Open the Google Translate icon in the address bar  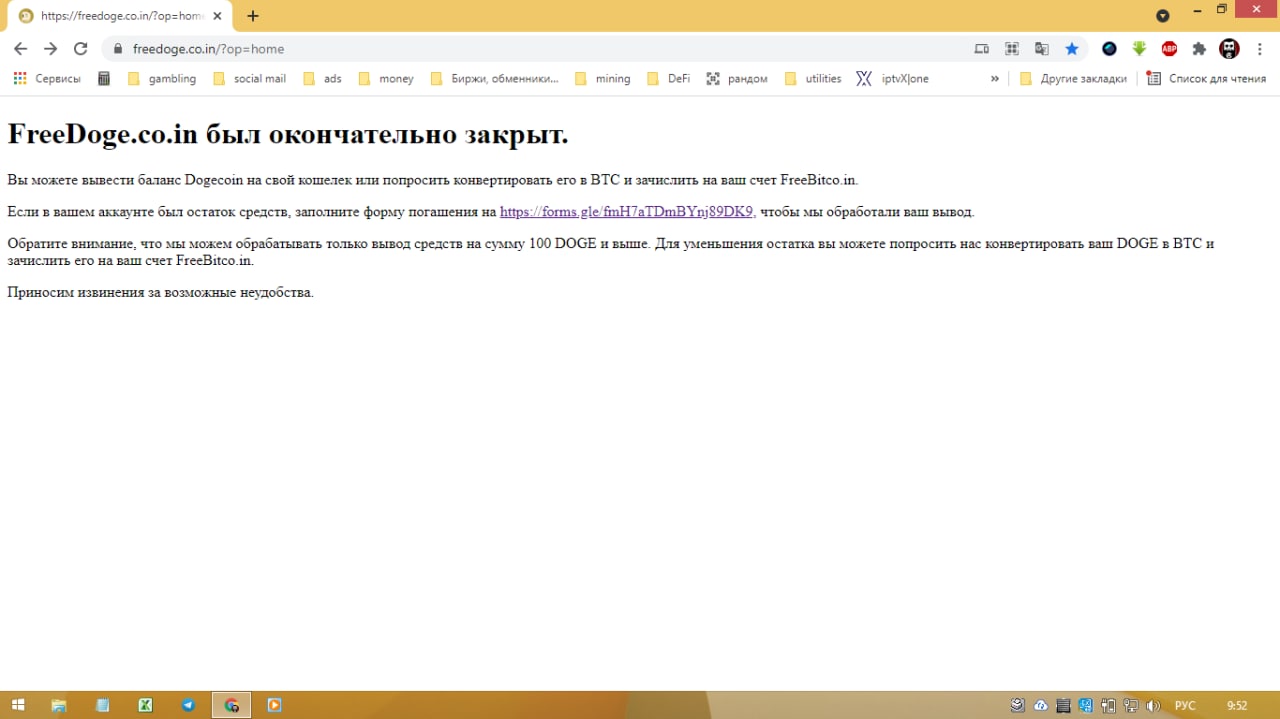(x=1042, y=48)
